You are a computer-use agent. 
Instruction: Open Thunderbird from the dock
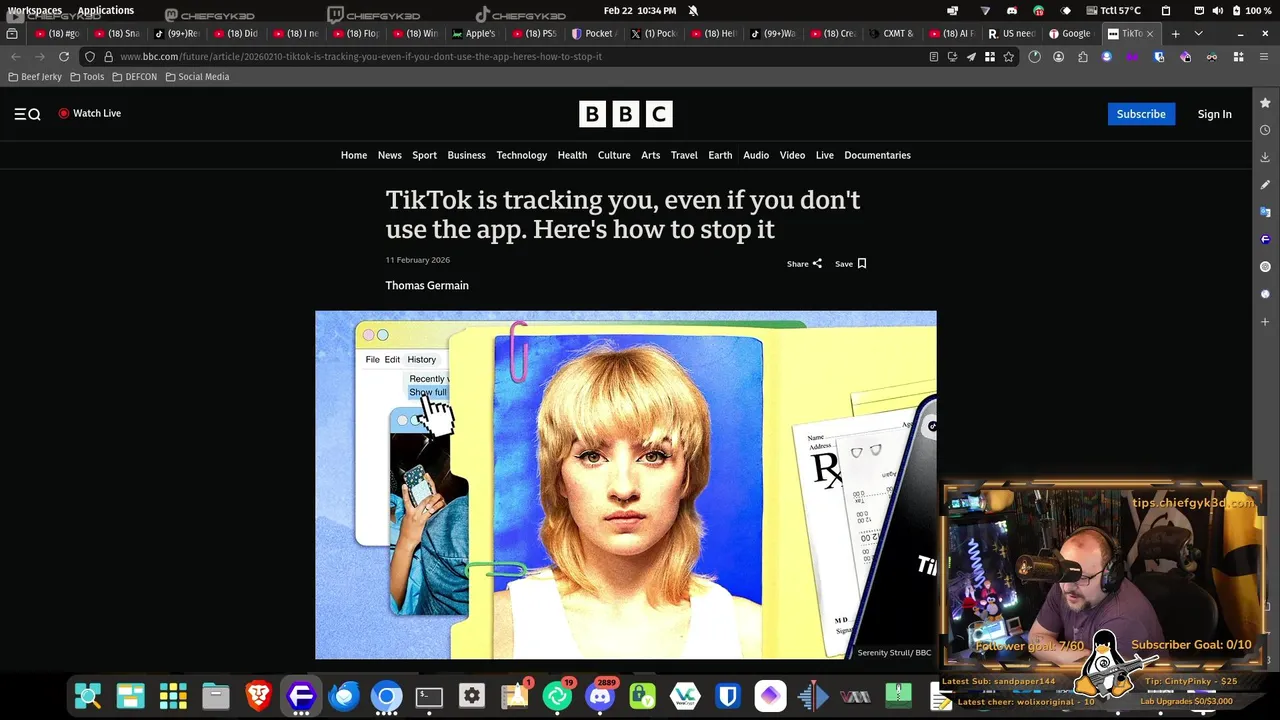(345, 696)
